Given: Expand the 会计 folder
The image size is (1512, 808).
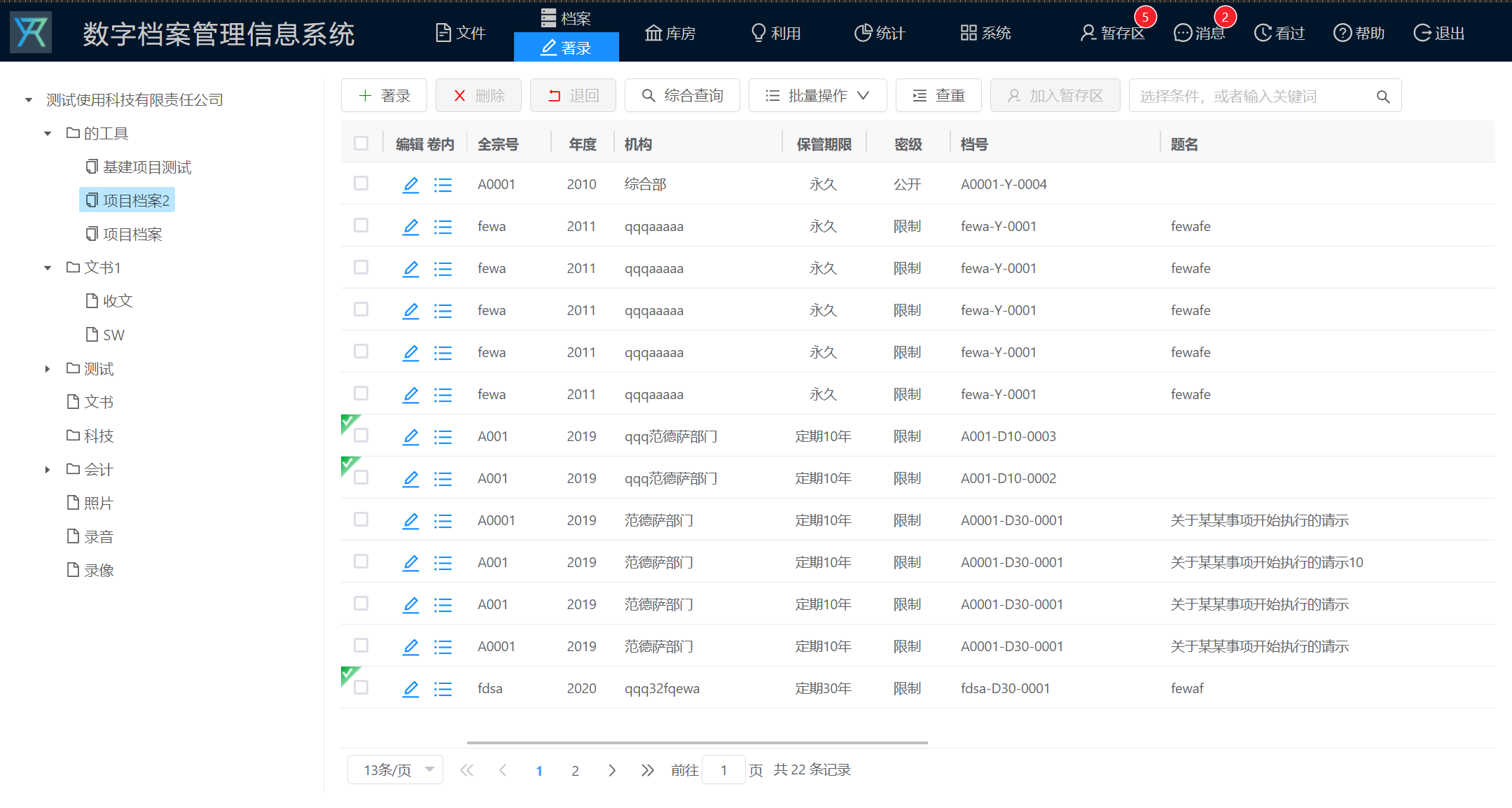Looking at the screenshot, I should pos(48,470).
